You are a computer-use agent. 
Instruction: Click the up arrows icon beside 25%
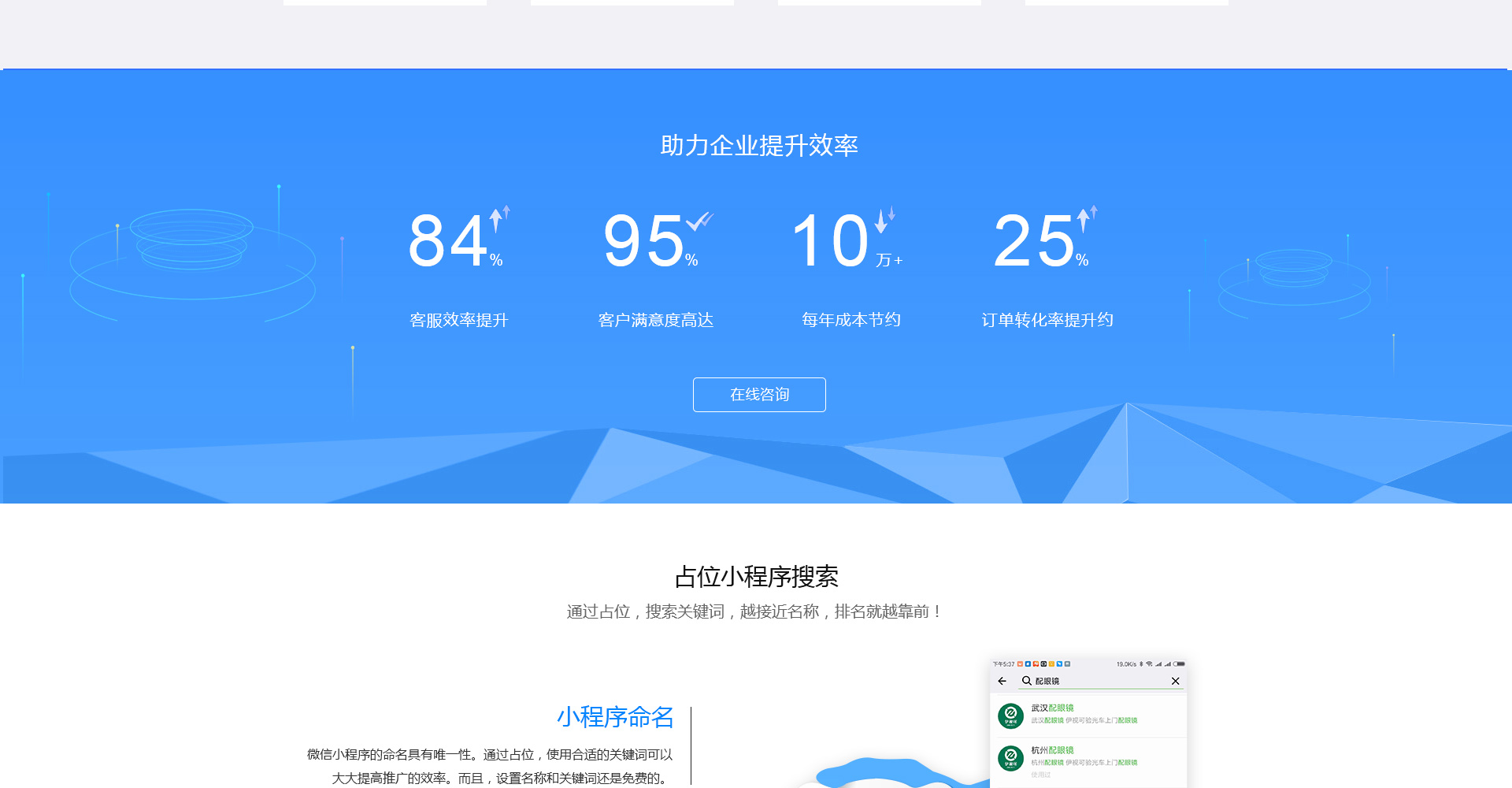pyautogui.click(x=1086, y=218)
